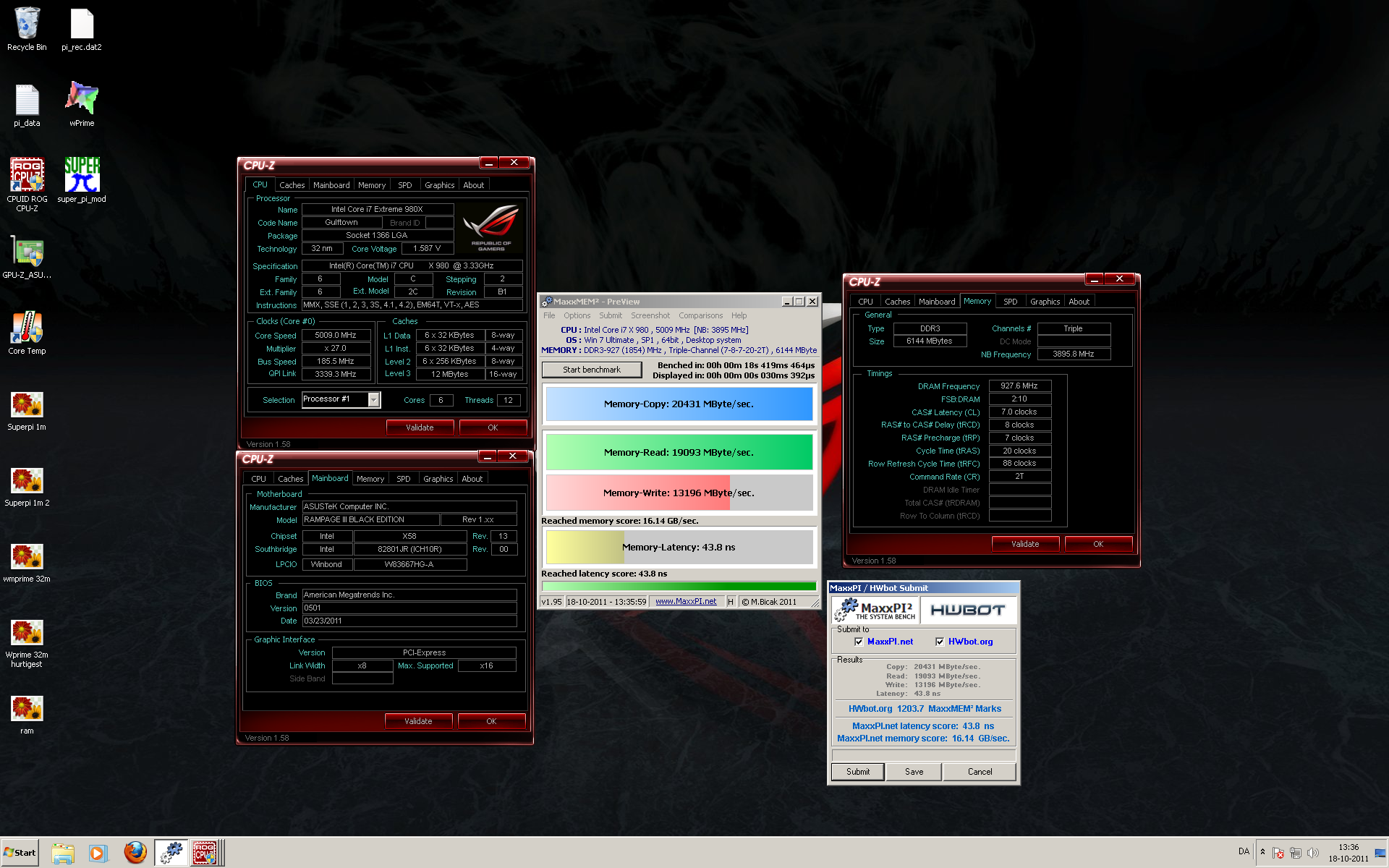
Task: Launch super_pi_mod desktop icon
Action: (x=82, y=181)
